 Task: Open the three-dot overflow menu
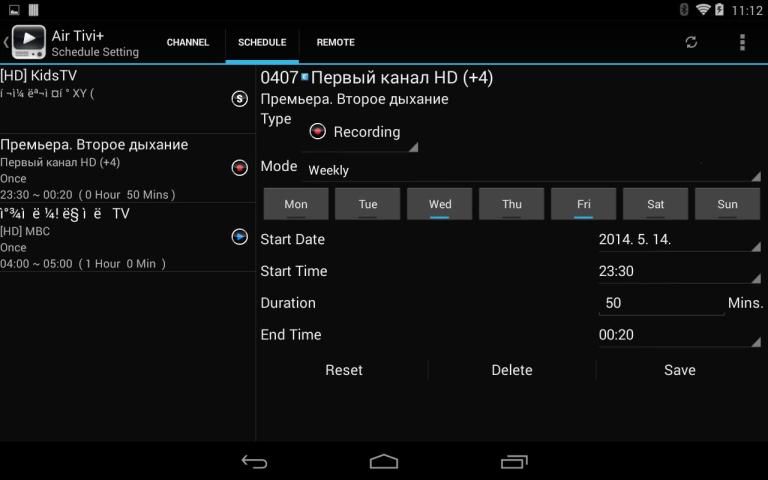tap(741, 42)
